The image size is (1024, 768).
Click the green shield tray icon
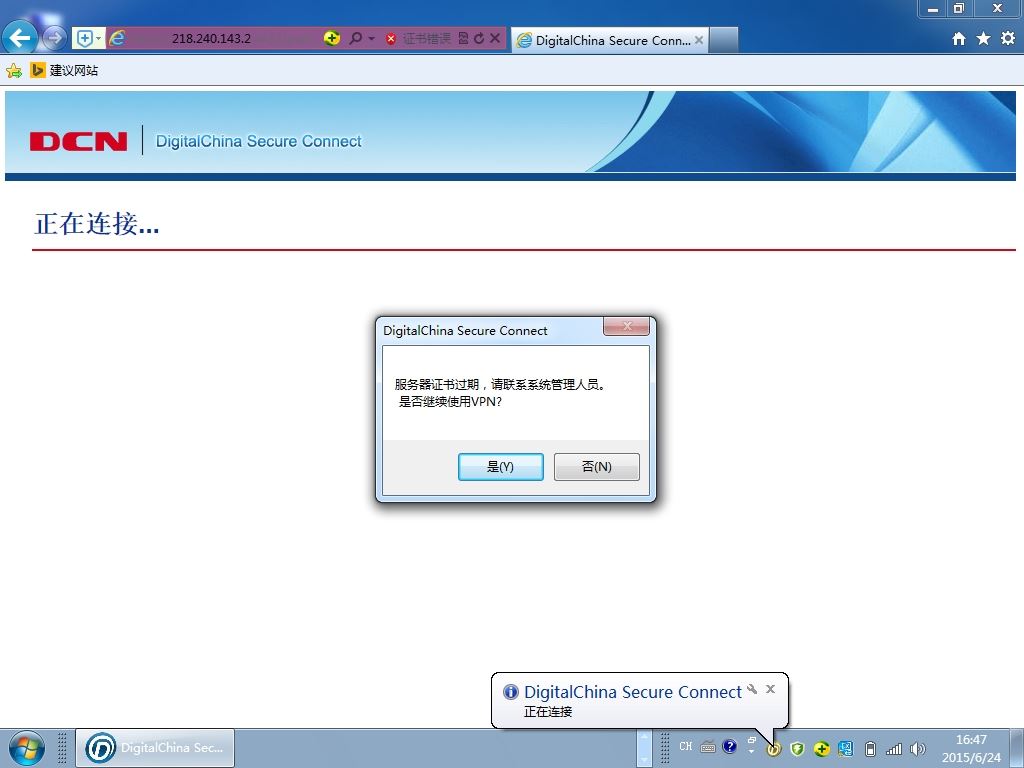[x=797, y=749]
